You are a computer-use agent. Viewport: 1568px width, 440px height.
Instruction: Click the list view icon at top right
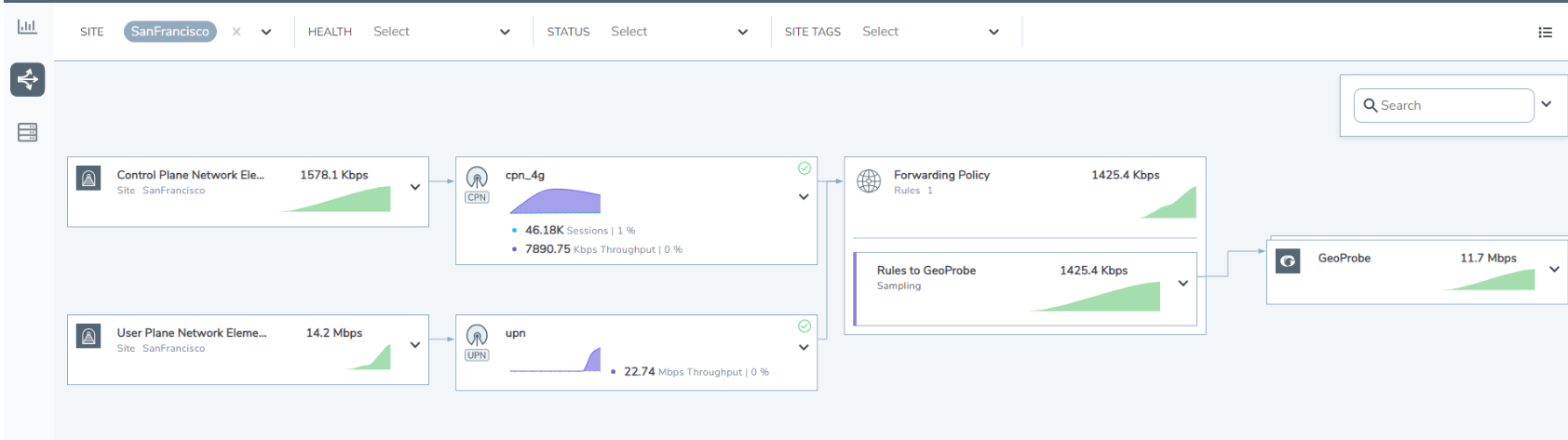pyautogui.click(x=1545, y=33)
